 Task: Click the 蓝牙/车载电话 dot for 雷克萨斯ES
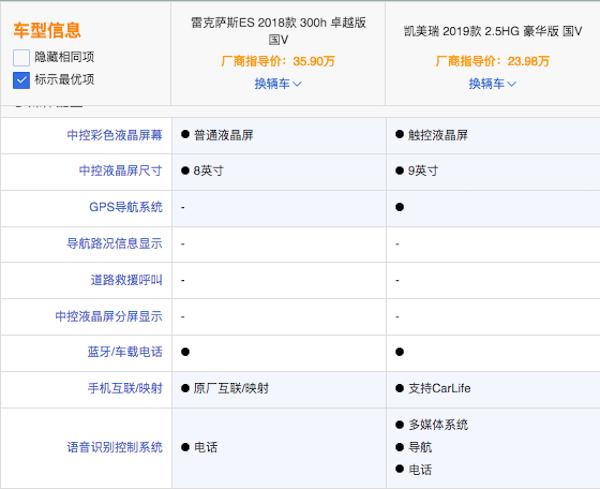[x=185, y=352]
